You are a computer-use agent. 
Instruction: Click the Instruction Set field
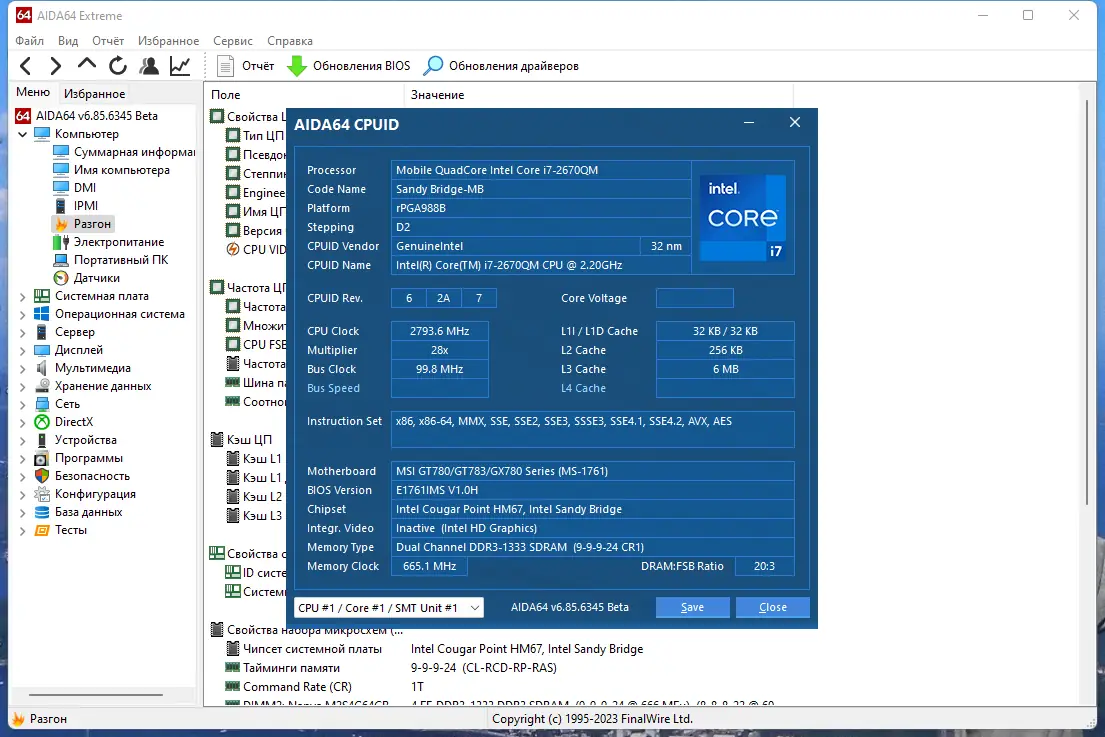(x=592, y=429)
